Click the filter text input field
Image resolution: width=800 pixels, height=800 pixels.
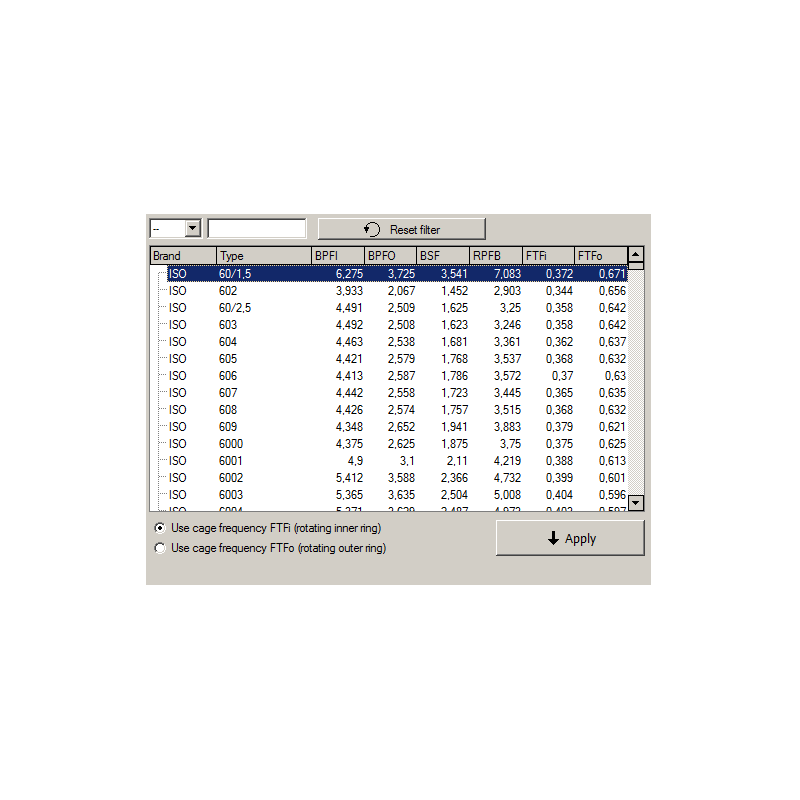(x=257, y=229)
